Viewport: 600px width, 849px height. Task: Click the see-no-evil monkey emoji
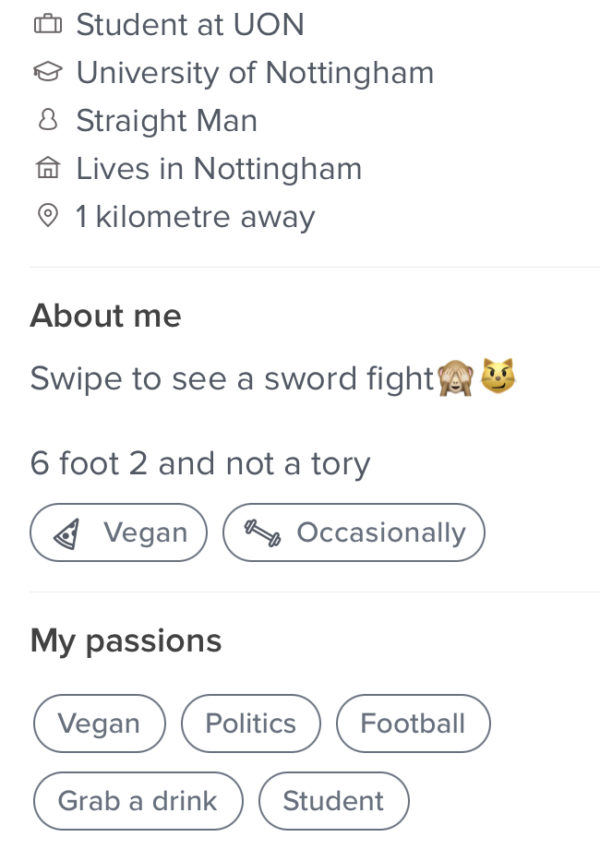(x=455, y=378)
